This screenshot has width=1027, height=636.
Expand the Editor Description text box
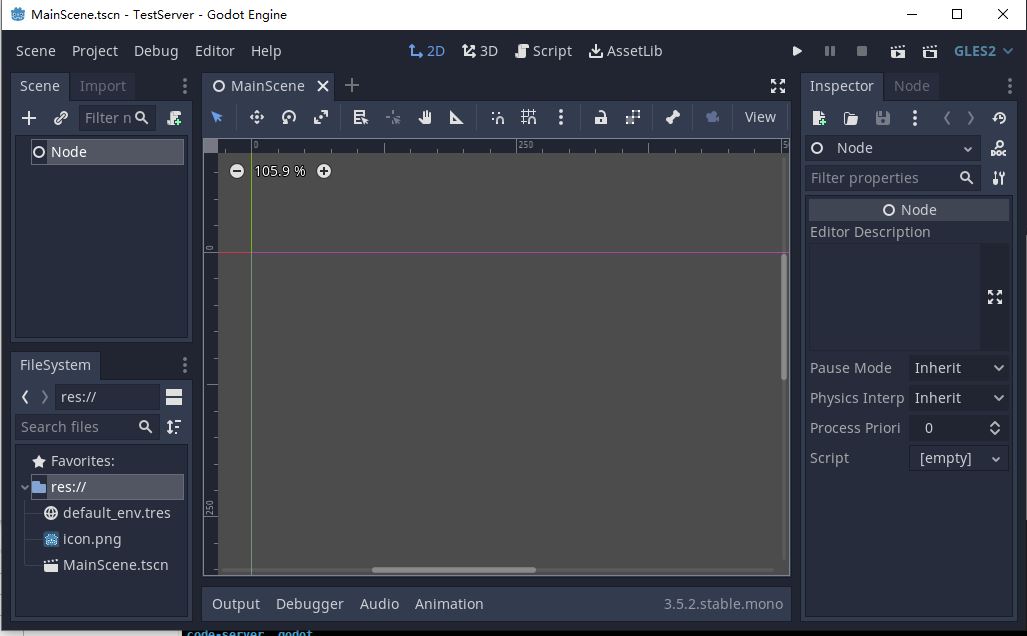(995, 297)
